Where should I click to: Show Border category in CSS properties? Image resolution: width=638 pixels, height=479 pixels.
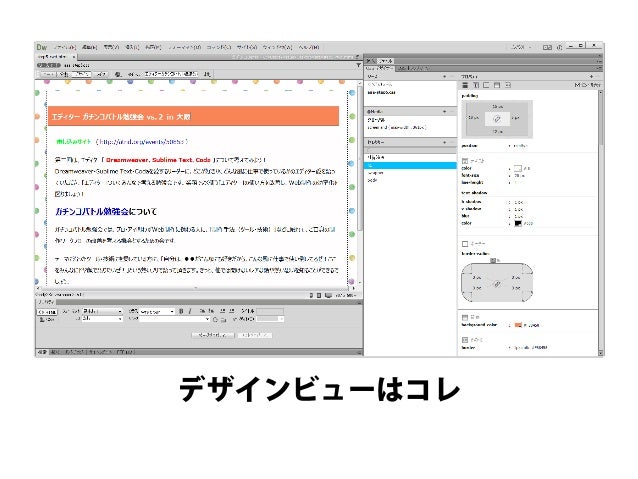[x=486, y=85]
